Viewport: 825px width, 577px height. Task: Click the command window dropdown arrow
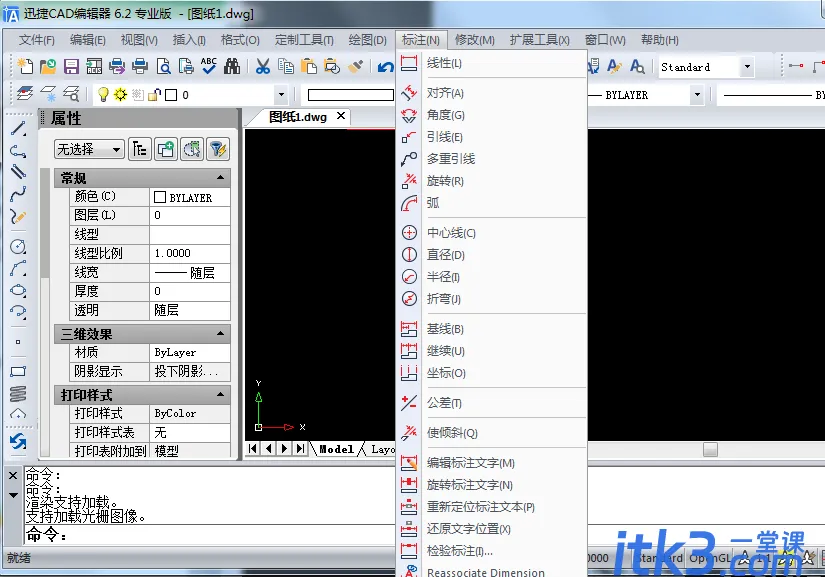point(13,495)
